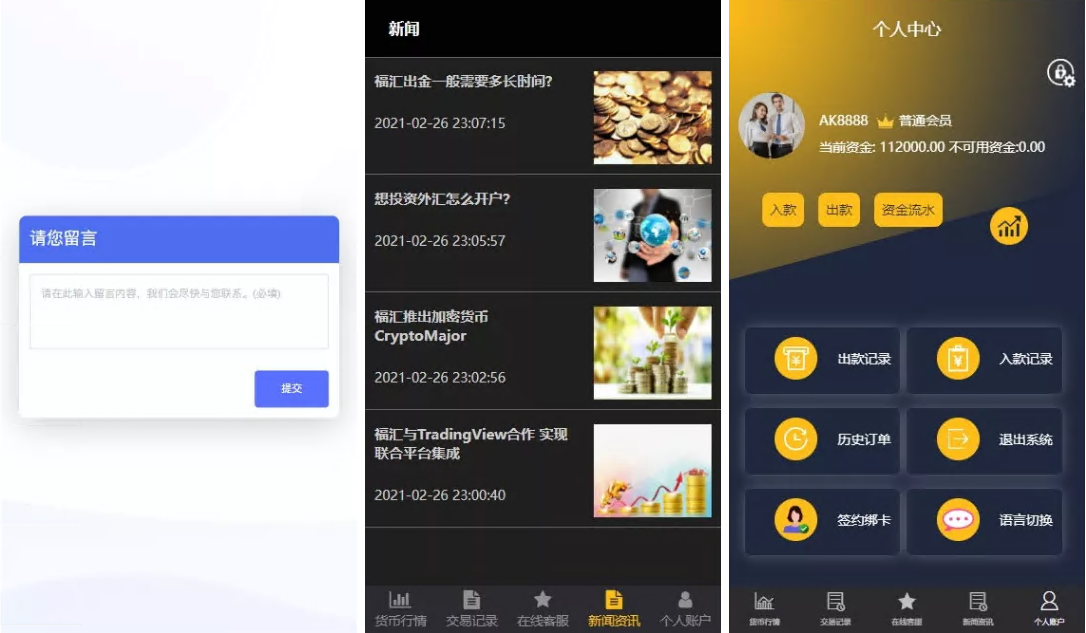The width and height of the screenshot is (1086, 633).
Task: Open the gold coins news article thumbnail
Action: 652,117
